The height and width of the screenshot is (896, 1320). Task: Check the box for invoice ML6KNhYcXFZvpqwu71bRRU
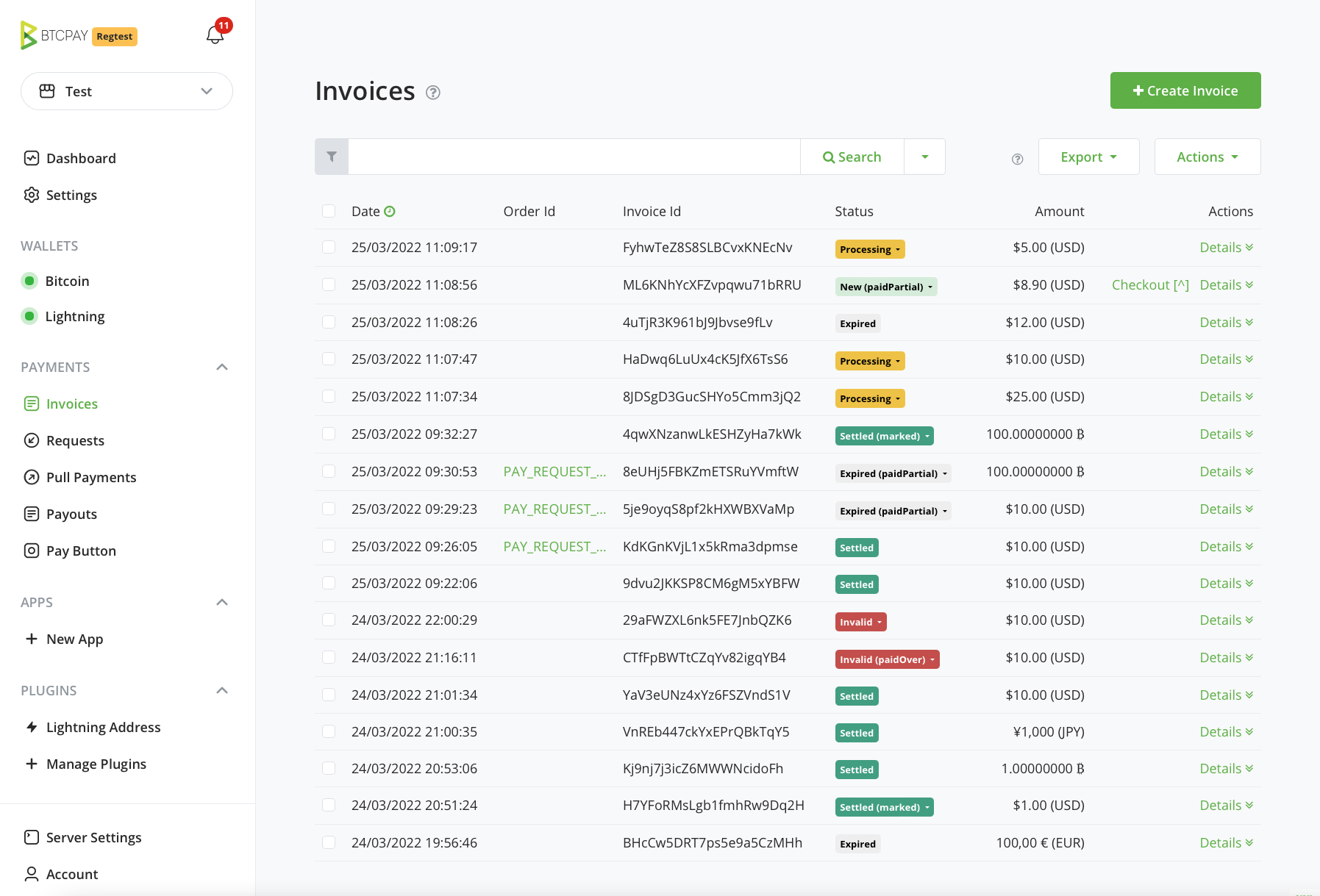click(329, 284)
